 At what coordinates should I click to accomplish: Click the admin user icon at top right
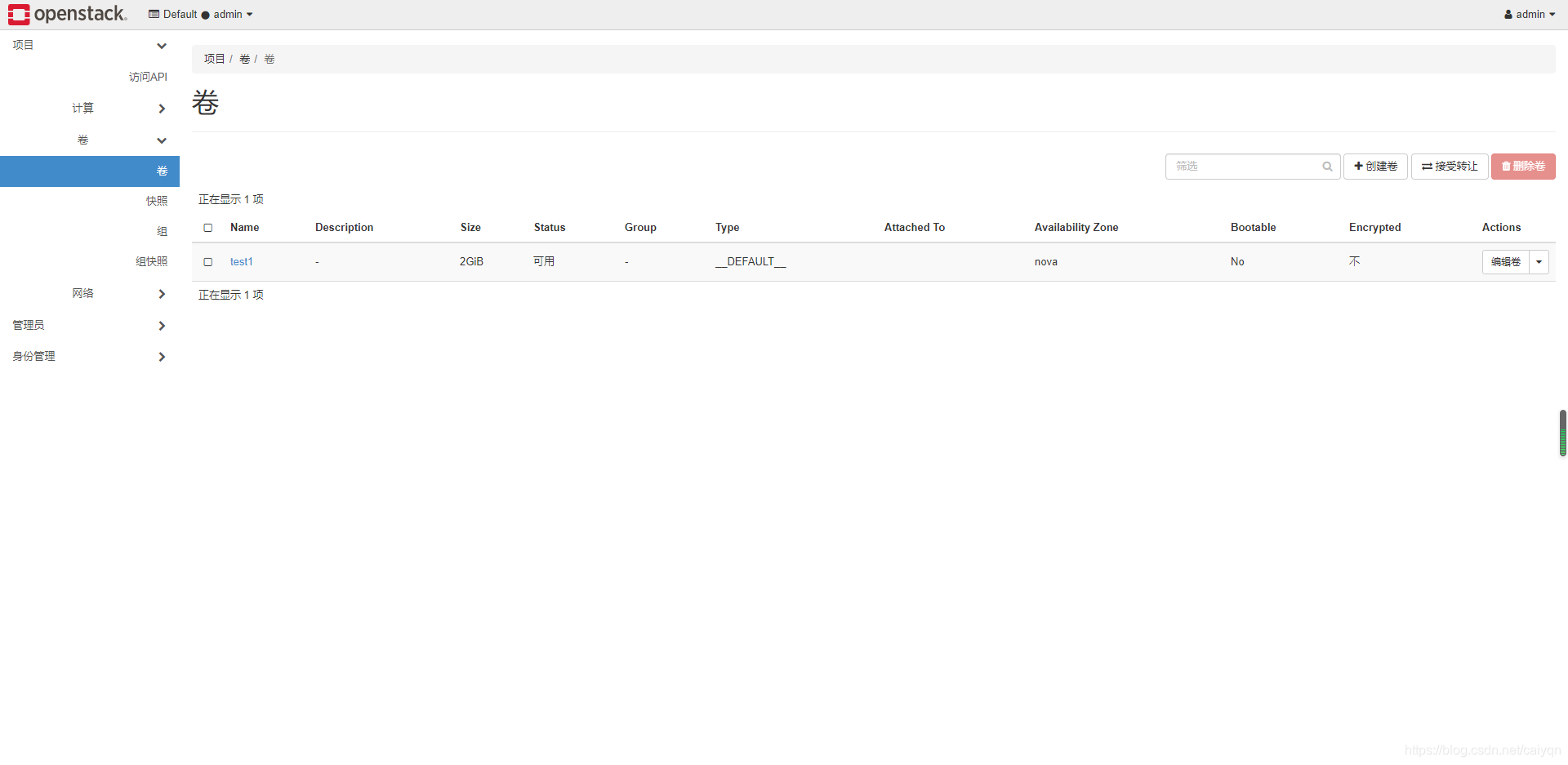click(x=1509, y=14)
